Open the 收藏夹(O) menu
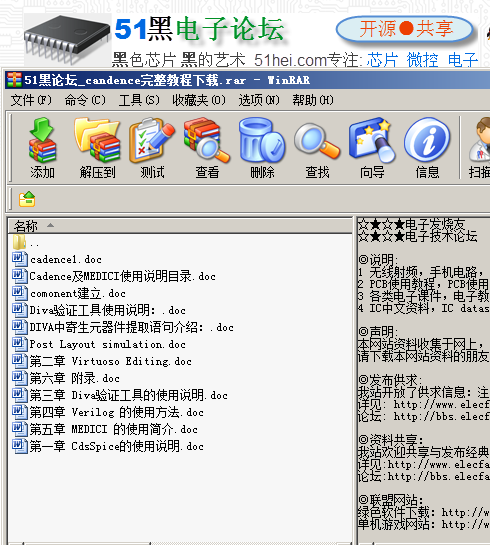Viewport: 490px width, 545px height. point(199,100)
